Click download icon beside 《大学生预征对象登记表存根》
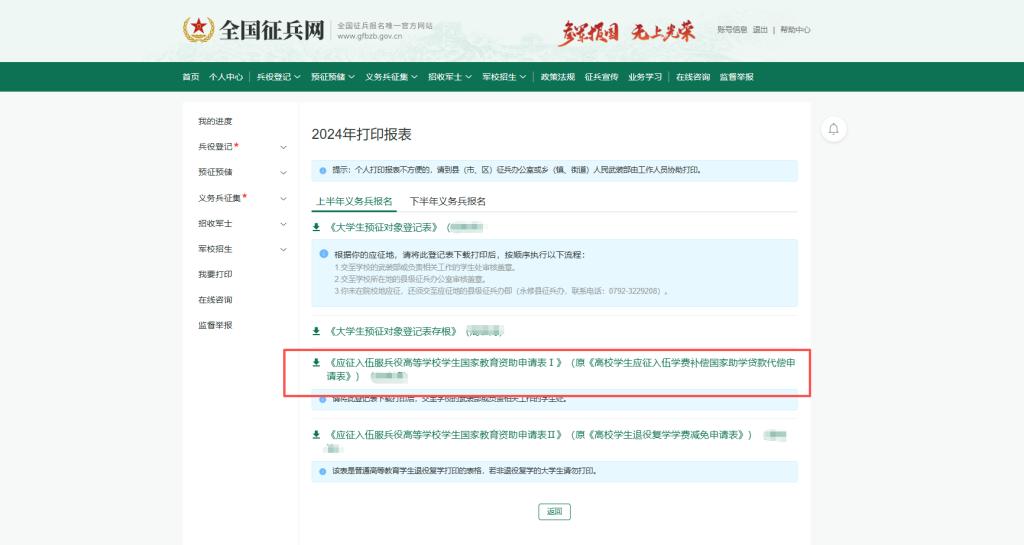Image resolution: width=1024 pixels, height=545 pixels. 317,331
